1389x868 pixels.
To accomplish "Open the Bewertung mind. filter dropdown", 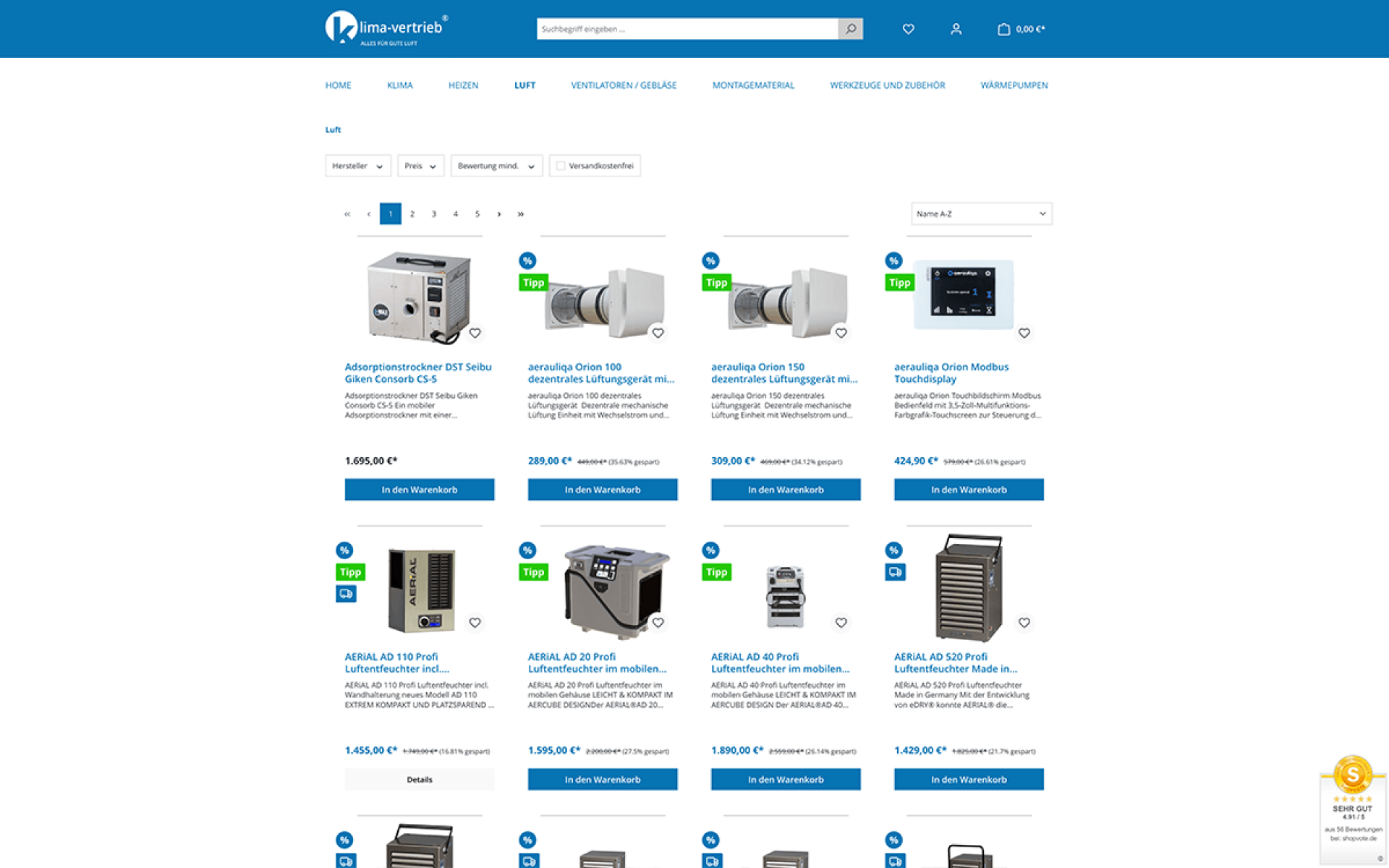I will click(496, 166).
